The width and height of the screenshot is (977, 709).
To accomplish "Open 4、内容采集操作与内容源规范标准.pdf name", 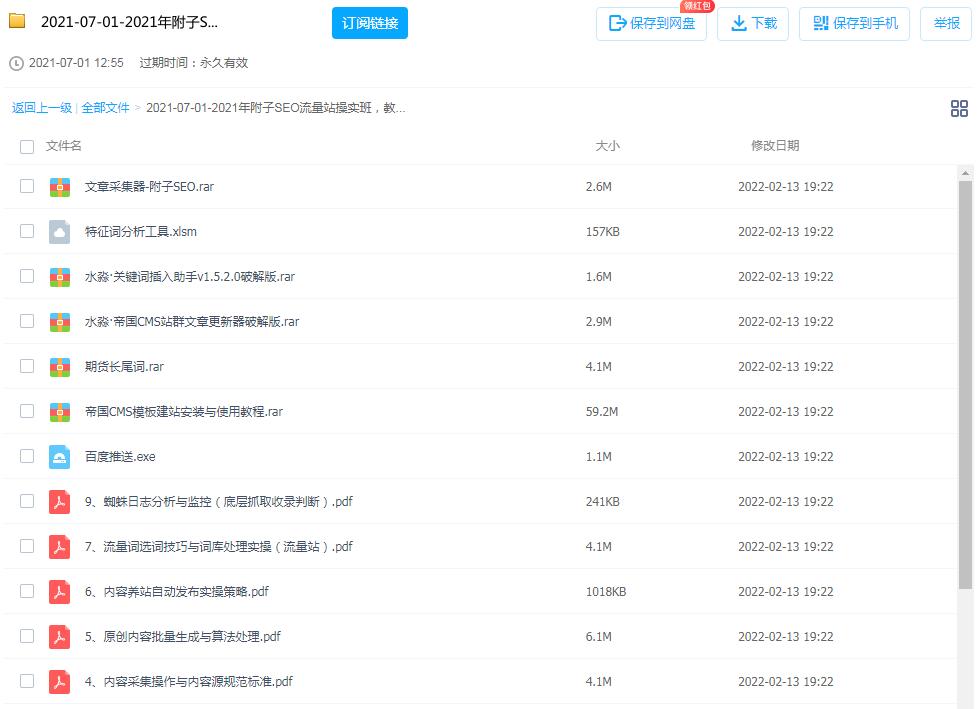I will (189, 682).
